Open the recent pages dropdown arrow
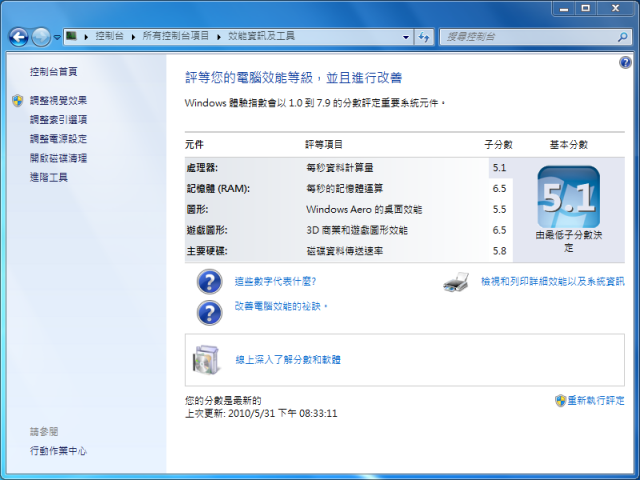This screenshot has height=480, width=640. pos(57,37)
